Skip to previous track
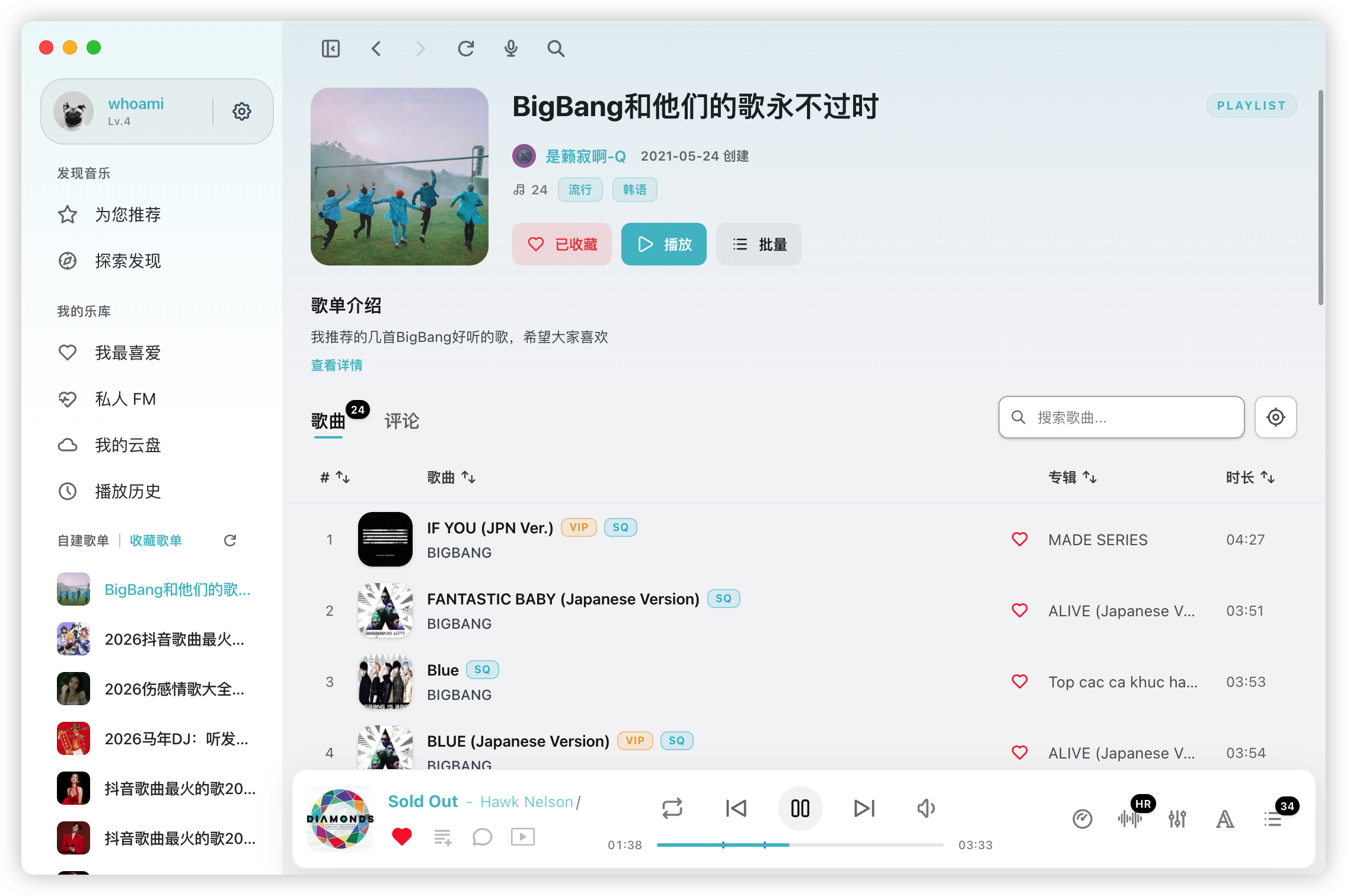 (736, 808)
